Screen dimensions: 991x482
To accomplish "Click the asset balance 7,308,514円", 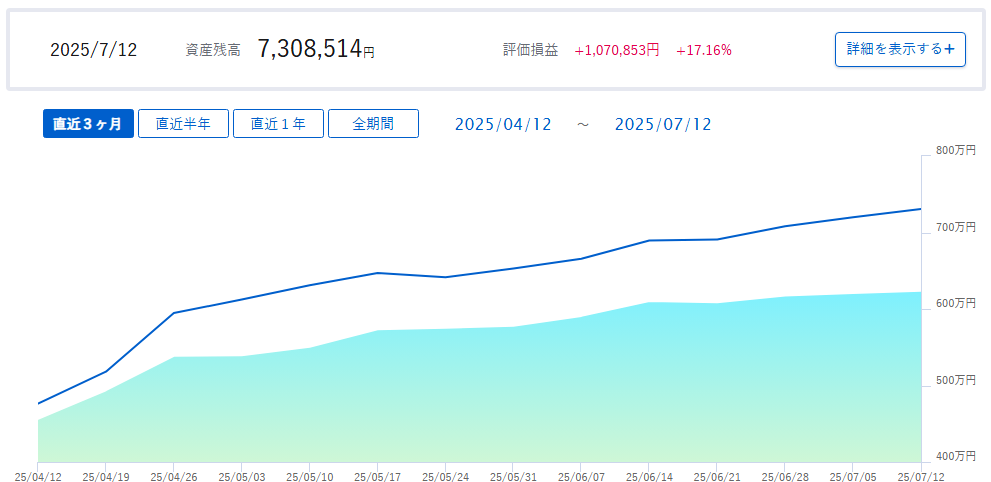I will (316, 49).
